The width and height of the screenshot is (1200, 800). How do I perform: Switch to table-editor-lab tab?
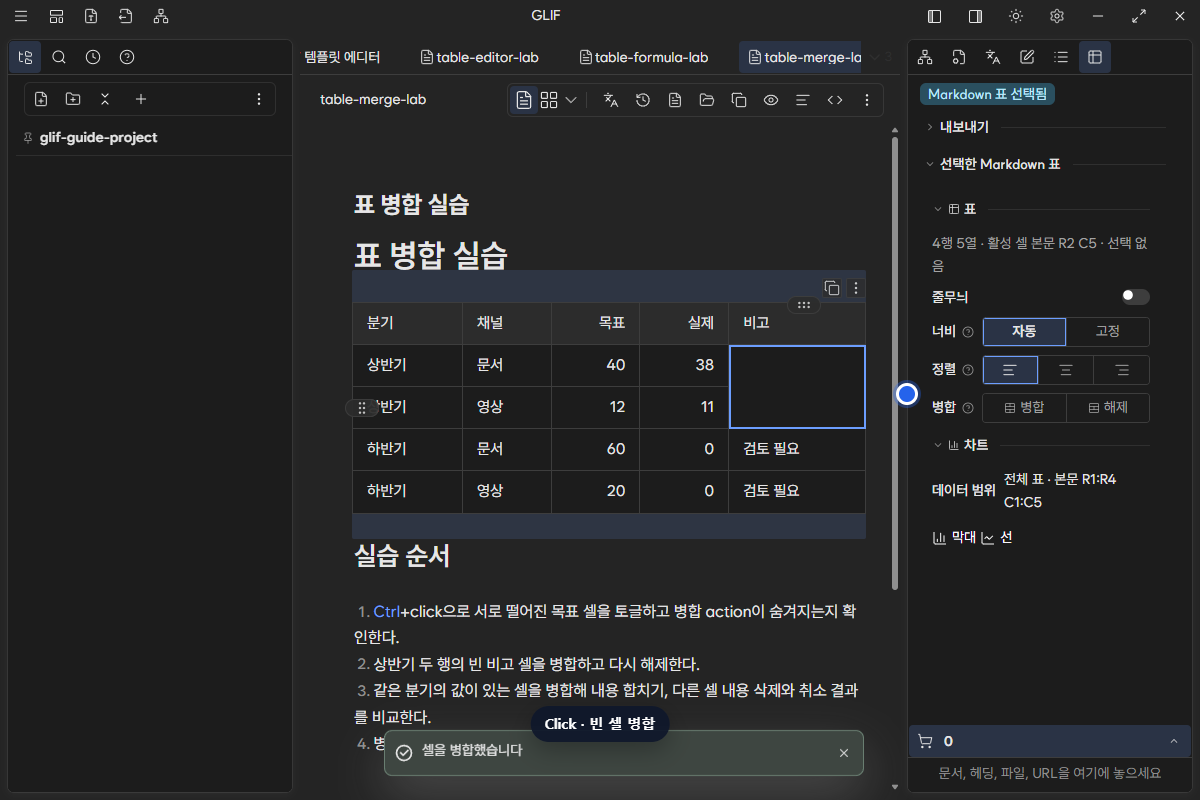479,57
